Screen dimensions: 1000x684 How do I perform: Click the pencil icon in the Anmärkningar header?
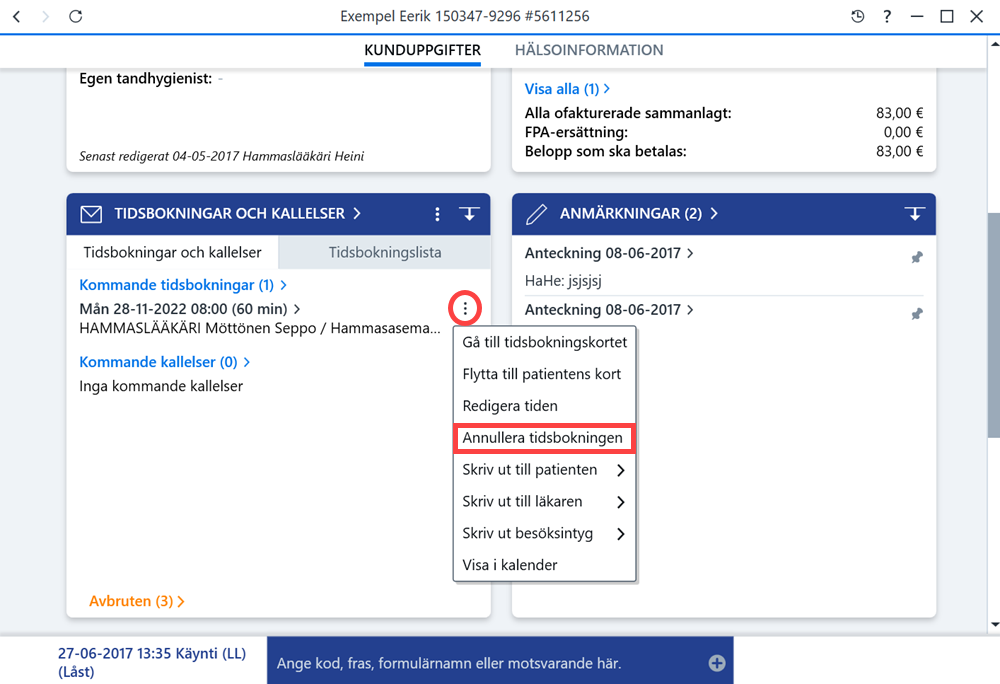(x=536, y=214)
